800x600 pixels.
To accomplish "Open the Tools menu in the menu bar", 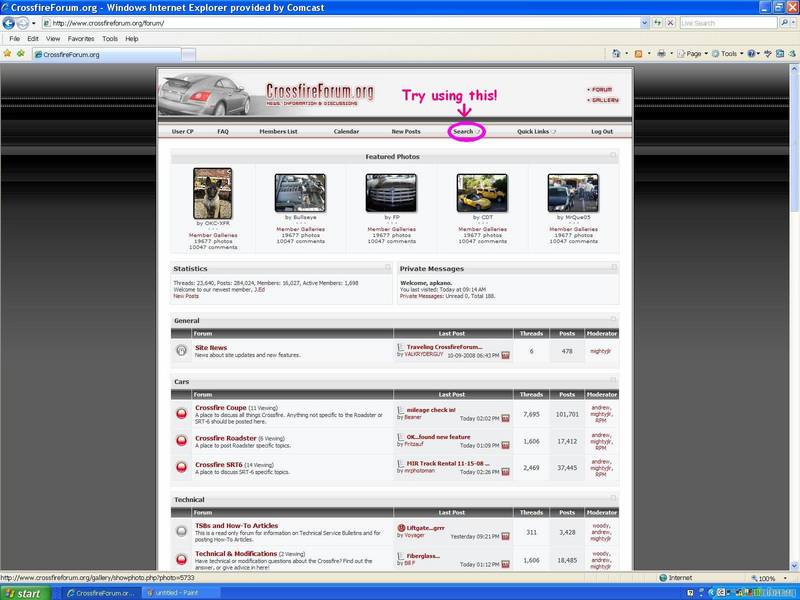I will click(x=110, y=39).
